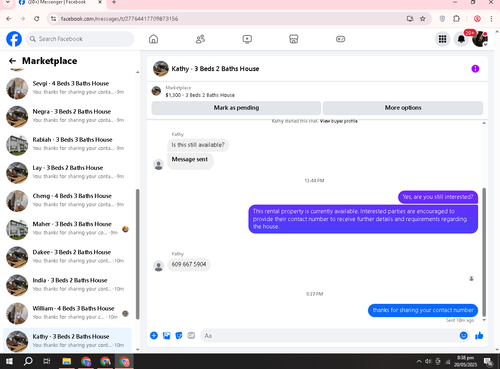Open Chrome three-dot menu

491,19
